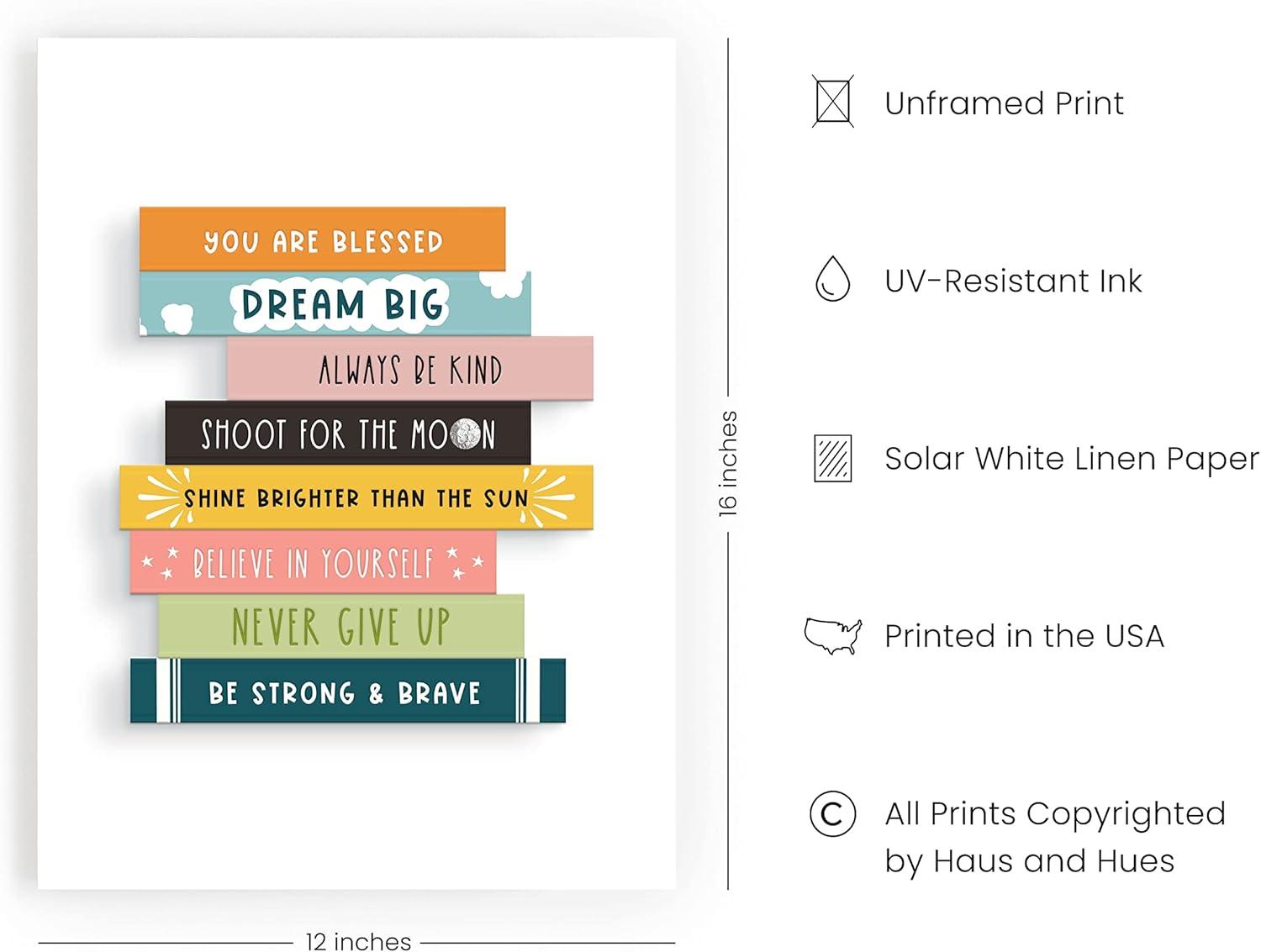Click the moon in Shoot For The Moon
This screenshot has width=1261, height=952.
tap(465, 434)
